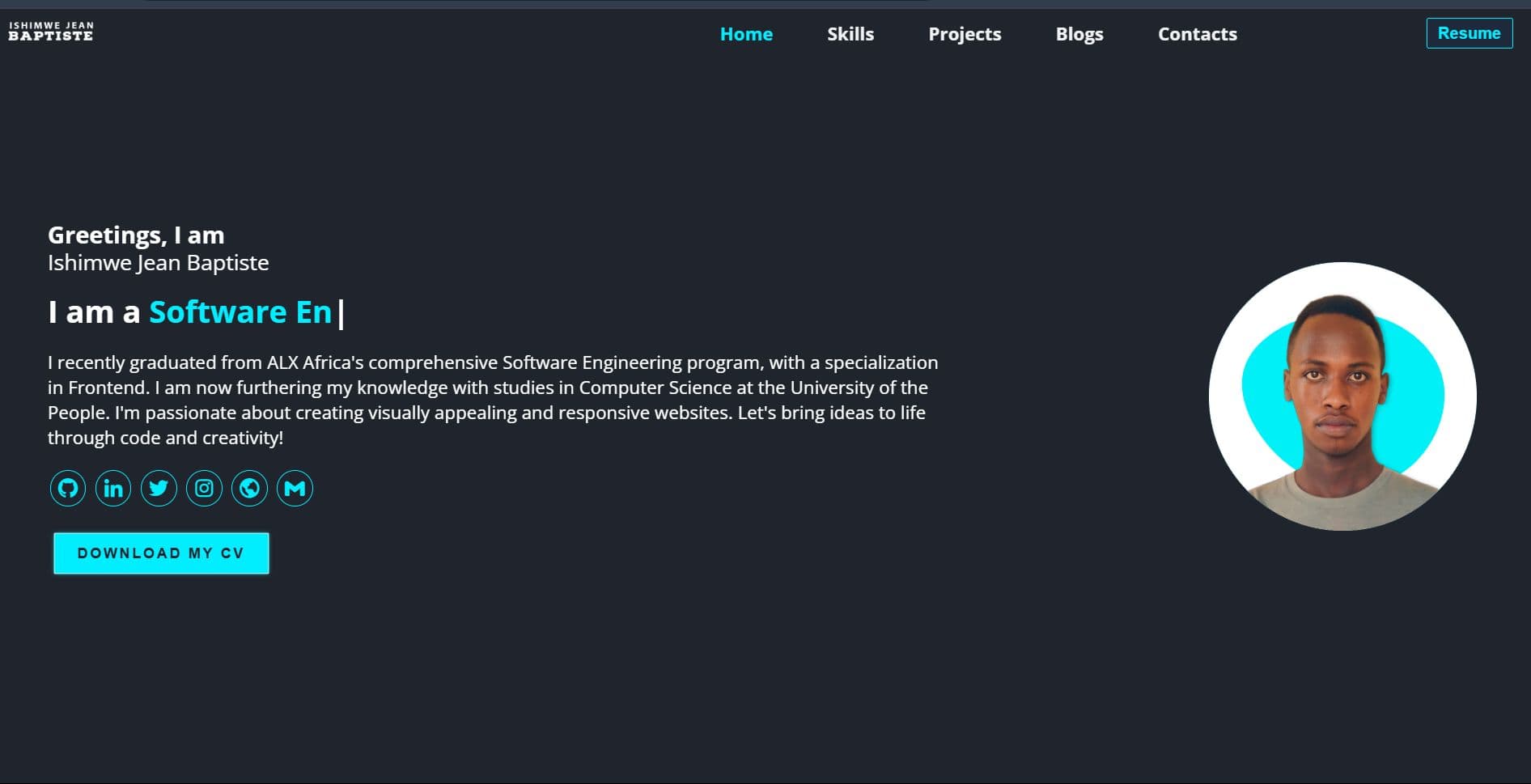Navigate to the Skills section
This screenshot has height=784, width=1531.
850,34
